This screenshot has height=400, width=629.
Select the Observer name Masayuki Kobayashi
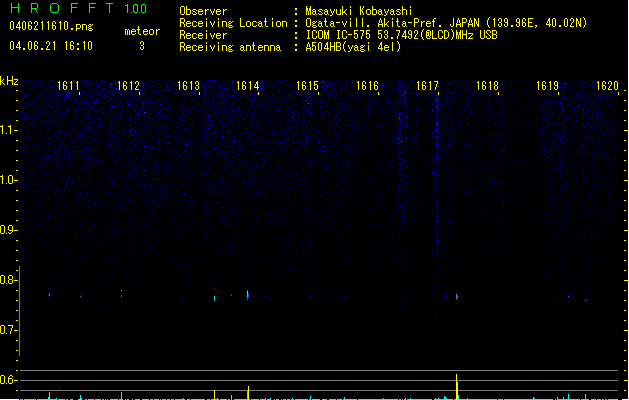click(359, 11)
